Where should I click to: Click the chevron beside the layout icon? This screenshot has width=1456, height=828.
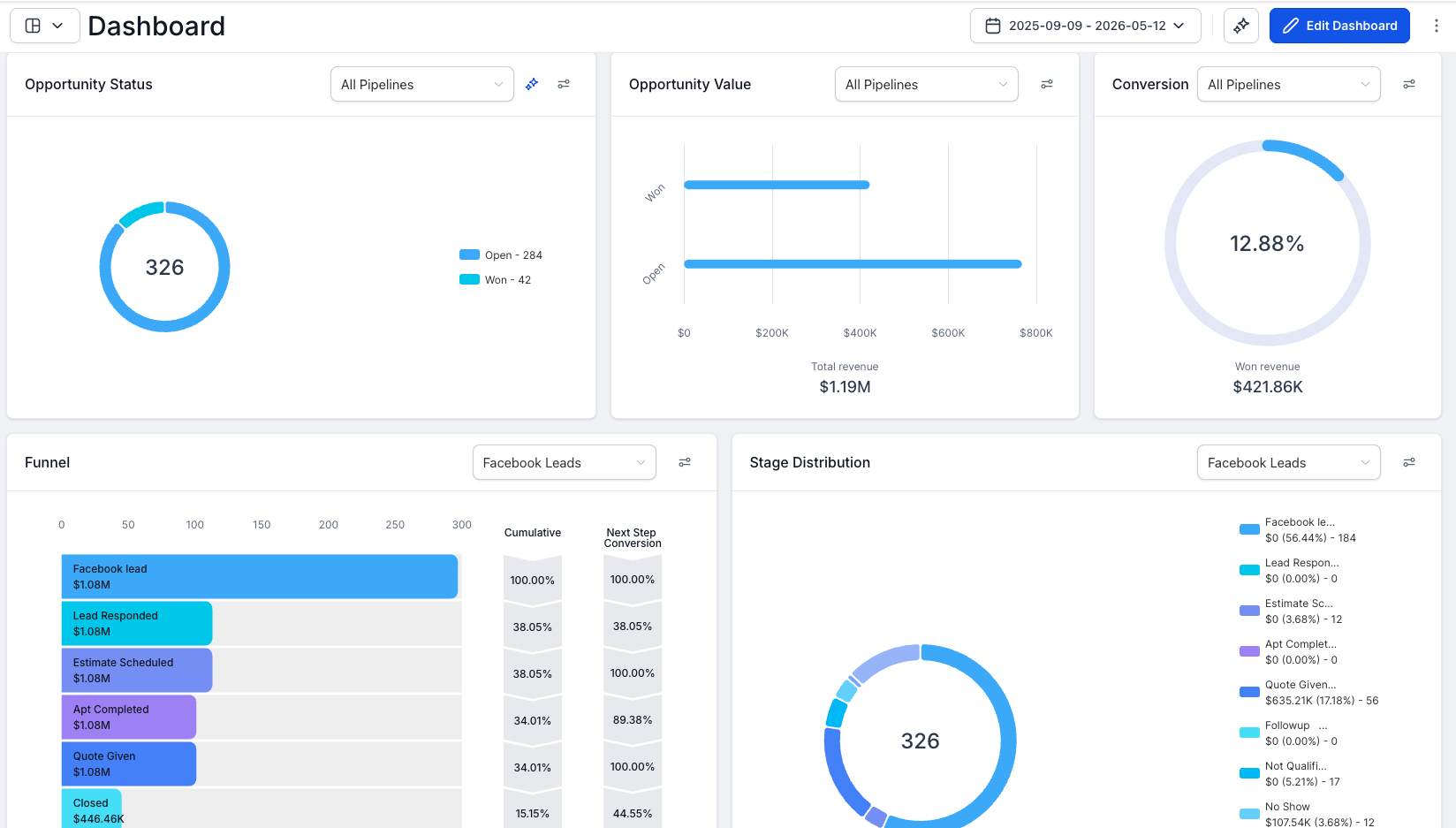pos(57,26)
